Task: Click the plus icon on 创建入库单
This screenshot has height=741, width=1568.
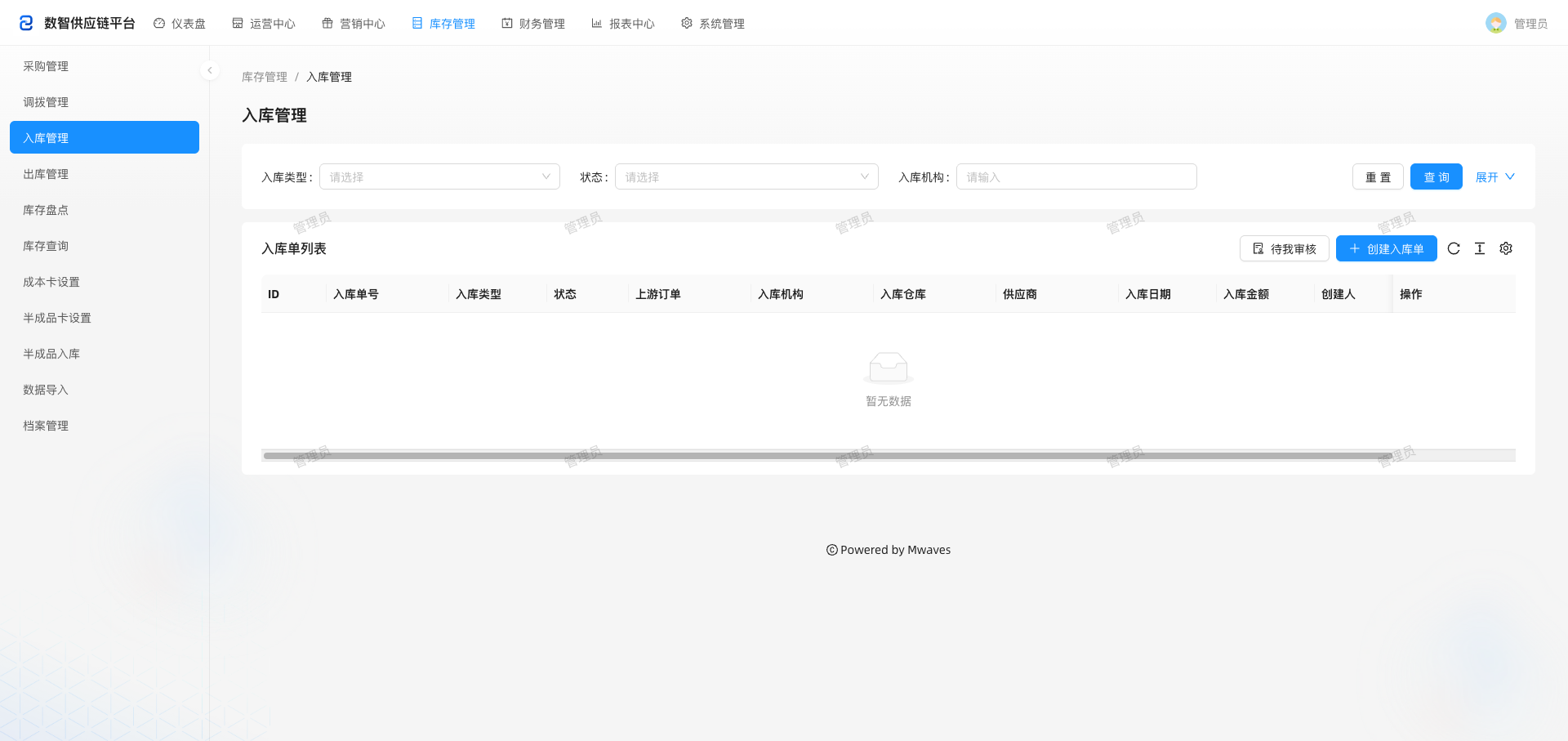Action: pyautogui.click(x=1355, y=248)
